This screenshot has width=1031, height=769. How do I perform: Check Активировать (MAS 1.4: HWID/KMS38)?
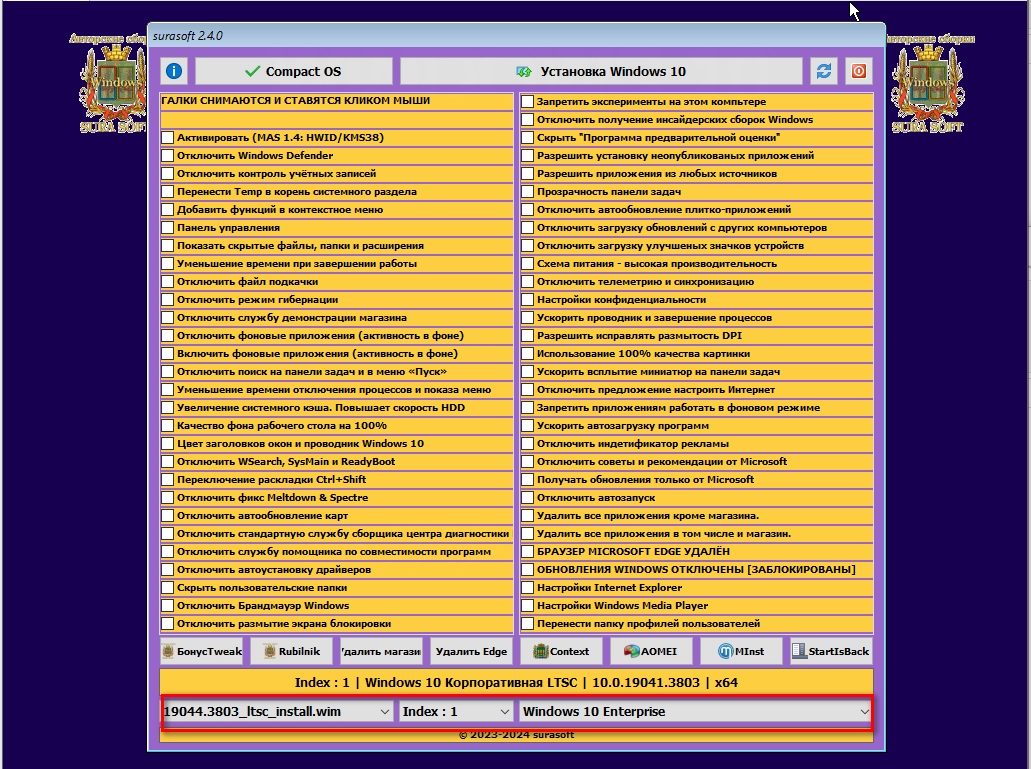coord(168,137)
